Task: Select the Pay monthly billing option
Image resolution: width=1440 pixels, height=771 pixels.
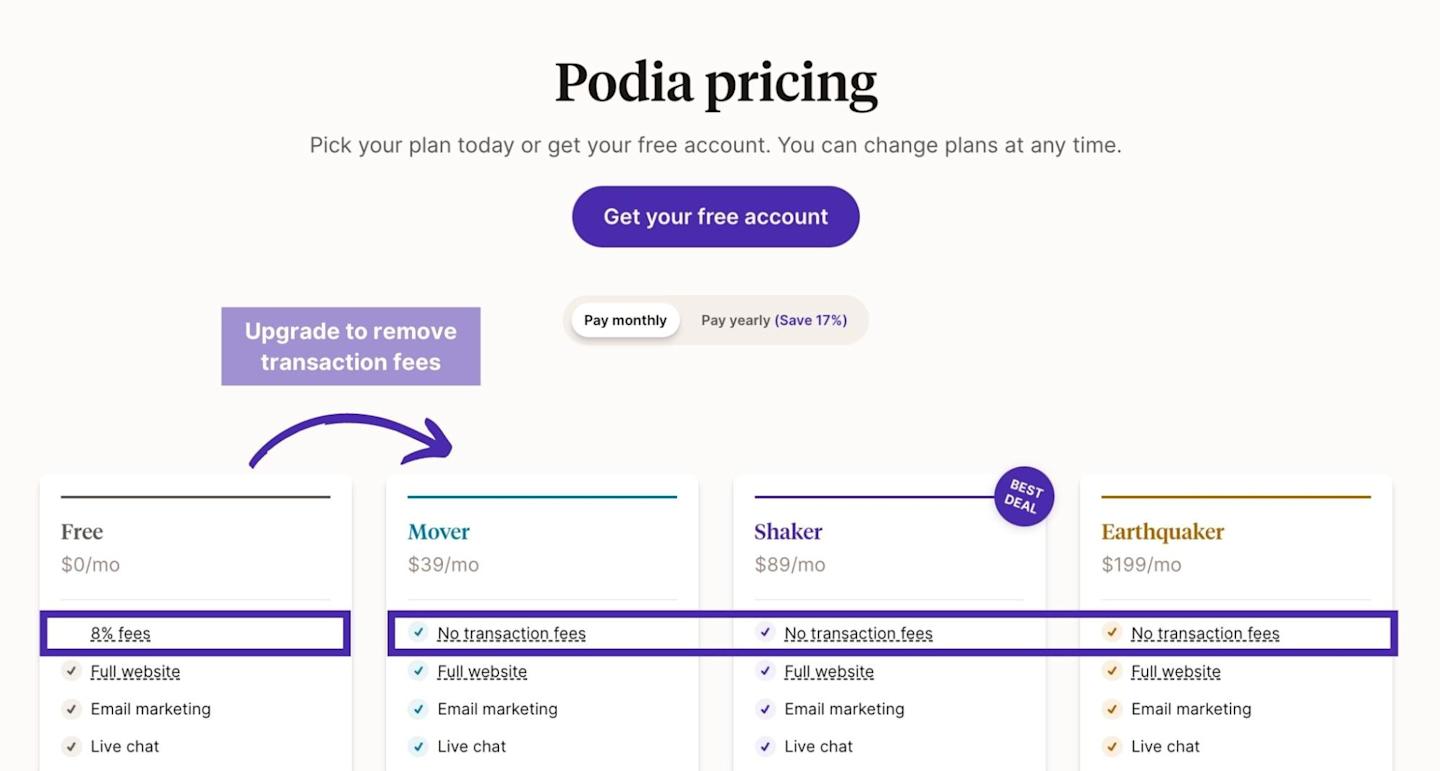Action: [x=625, y=320]
